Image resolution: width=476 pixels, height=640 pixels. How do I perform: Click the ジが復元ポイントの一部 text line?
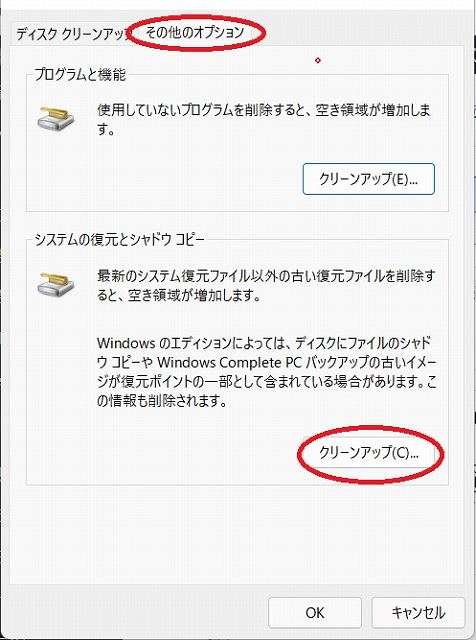[267, 382]
